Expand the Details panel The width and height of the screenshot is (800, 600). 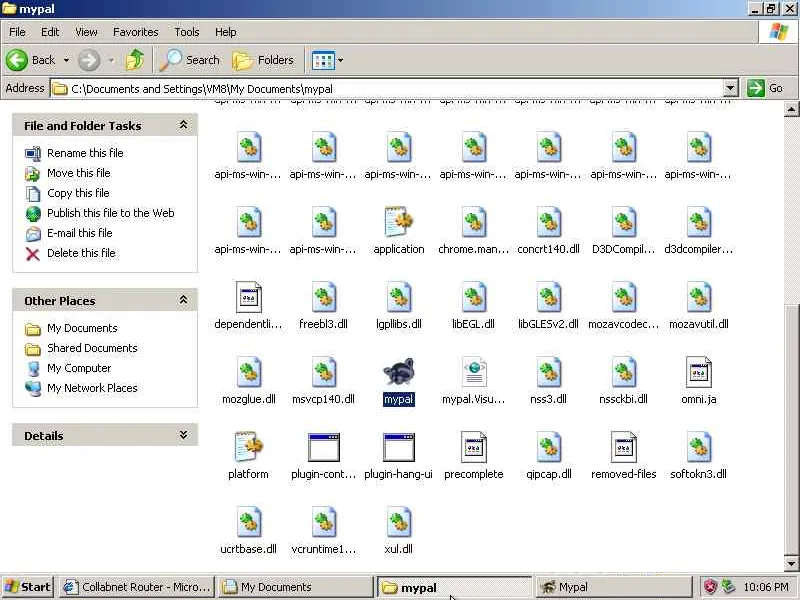pyautogui.click(x=183, y=435)
